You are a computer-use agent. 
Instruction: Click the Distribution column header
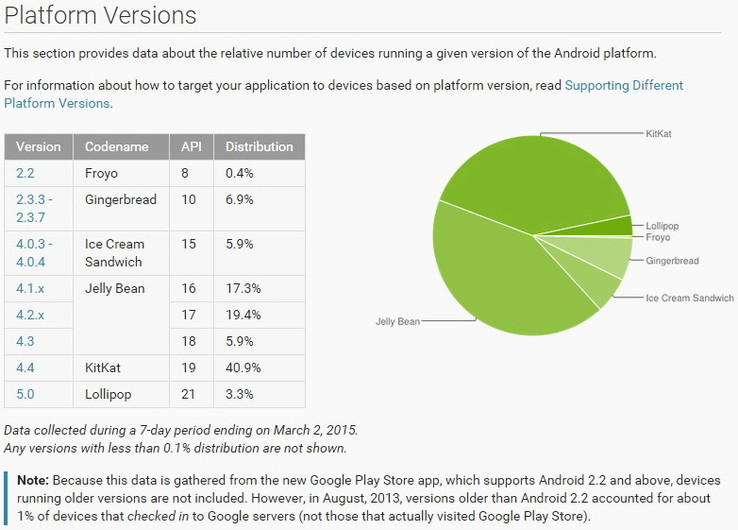tap(259, 146)
